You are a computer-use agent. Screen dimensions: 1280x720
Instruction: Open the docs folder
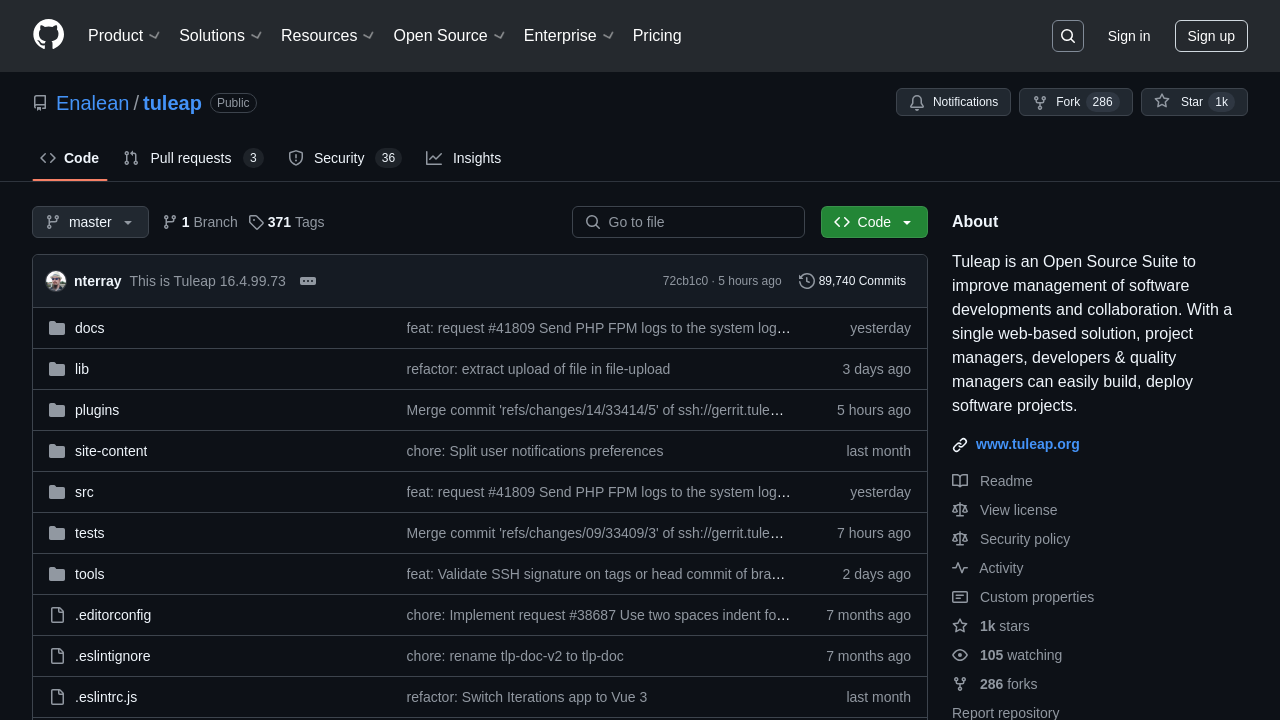[x=89, y=328]
